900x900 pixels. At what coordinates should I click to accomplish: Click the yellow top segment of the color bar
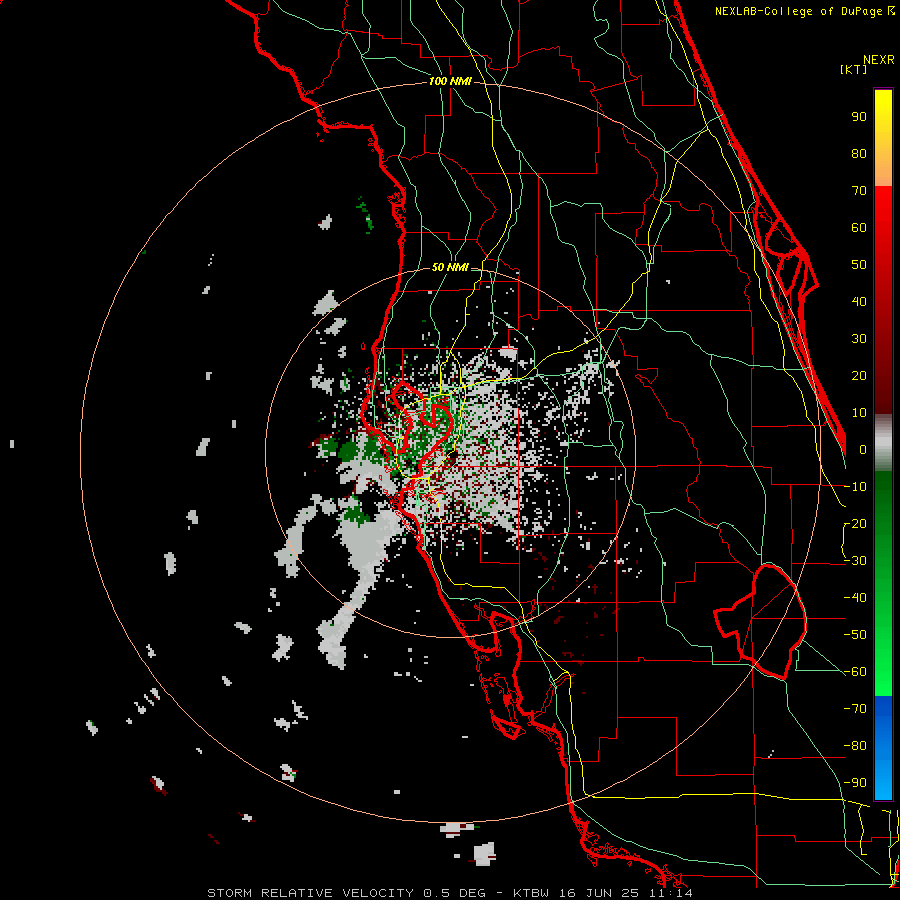click(x=883, y=138)
